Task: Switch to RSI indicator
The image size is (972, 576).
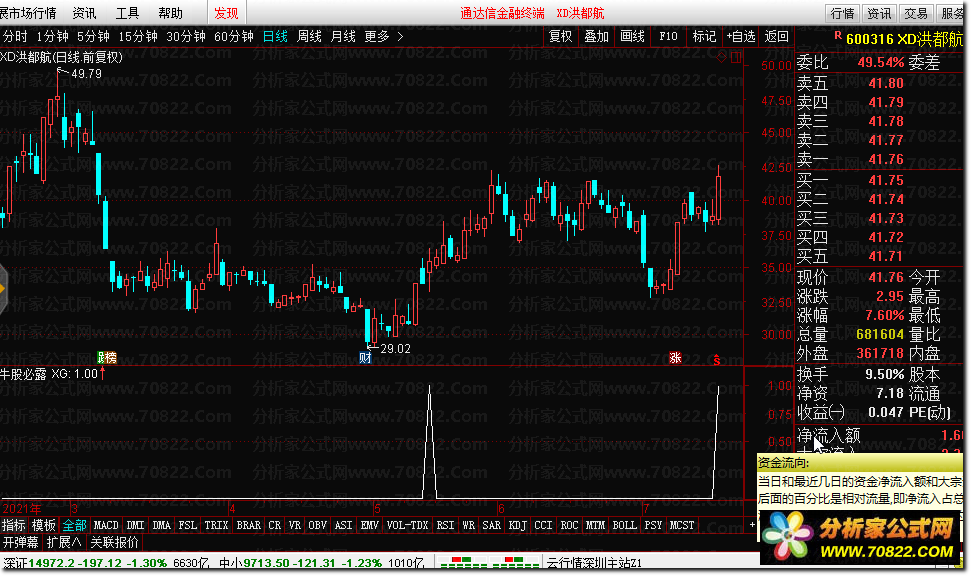Action: (445, 525)
